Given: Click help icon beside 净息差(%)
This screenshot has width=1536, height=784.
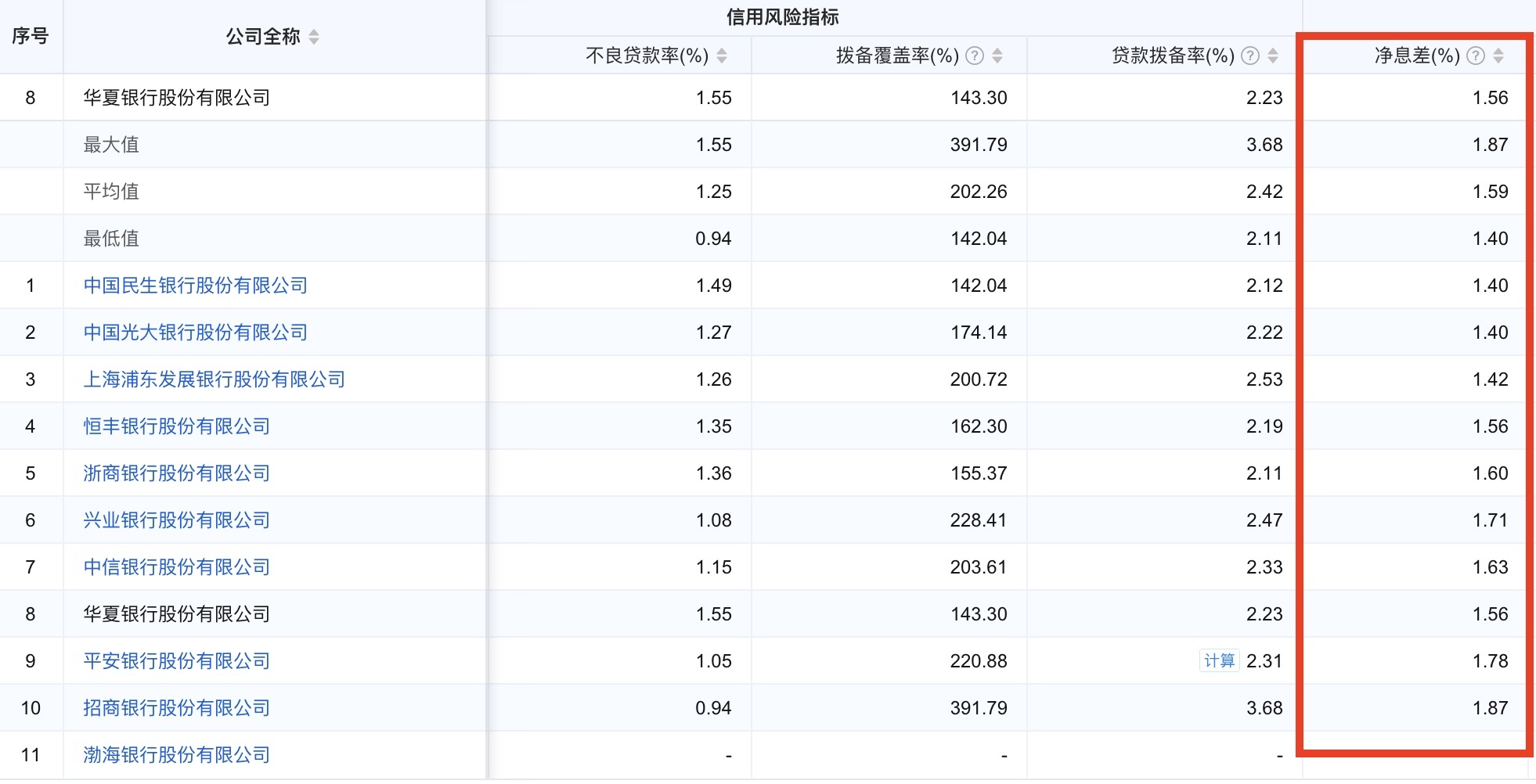Looking at the screenshot, I should click(1476, 56).
